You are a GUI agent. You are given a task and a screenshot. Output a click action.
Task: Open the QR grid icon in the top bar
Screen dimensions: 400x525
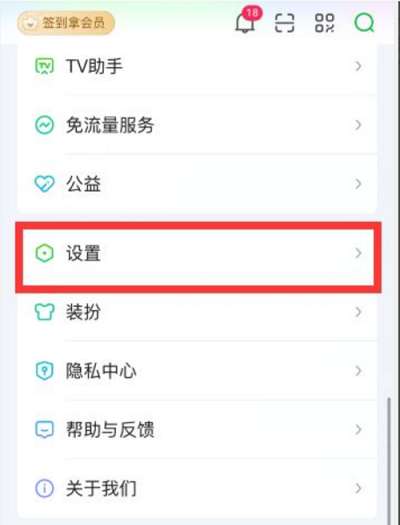point(324,23)
